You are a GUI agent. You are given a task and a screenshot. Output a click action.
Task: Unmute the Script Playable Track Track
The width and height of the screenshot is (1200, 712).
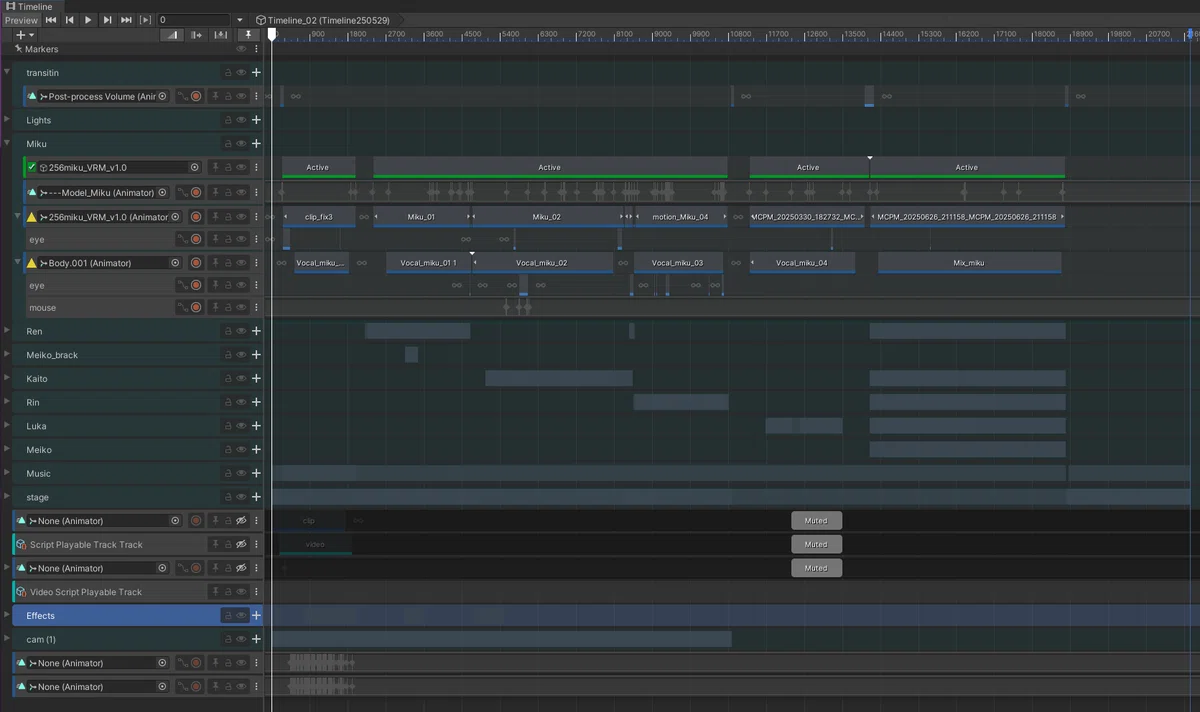(241, 545)
